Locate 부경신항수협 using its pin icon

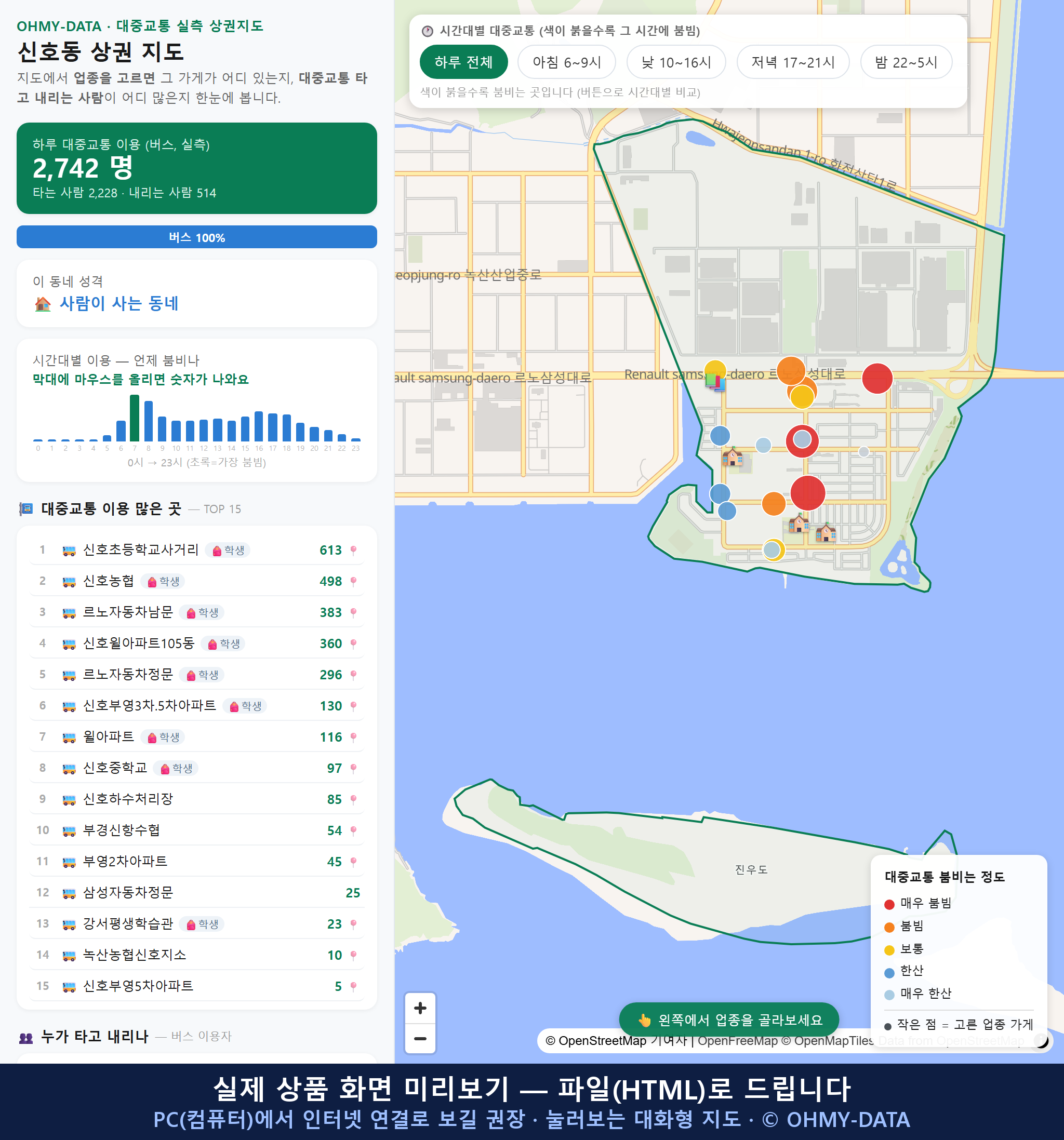(353, 831)
